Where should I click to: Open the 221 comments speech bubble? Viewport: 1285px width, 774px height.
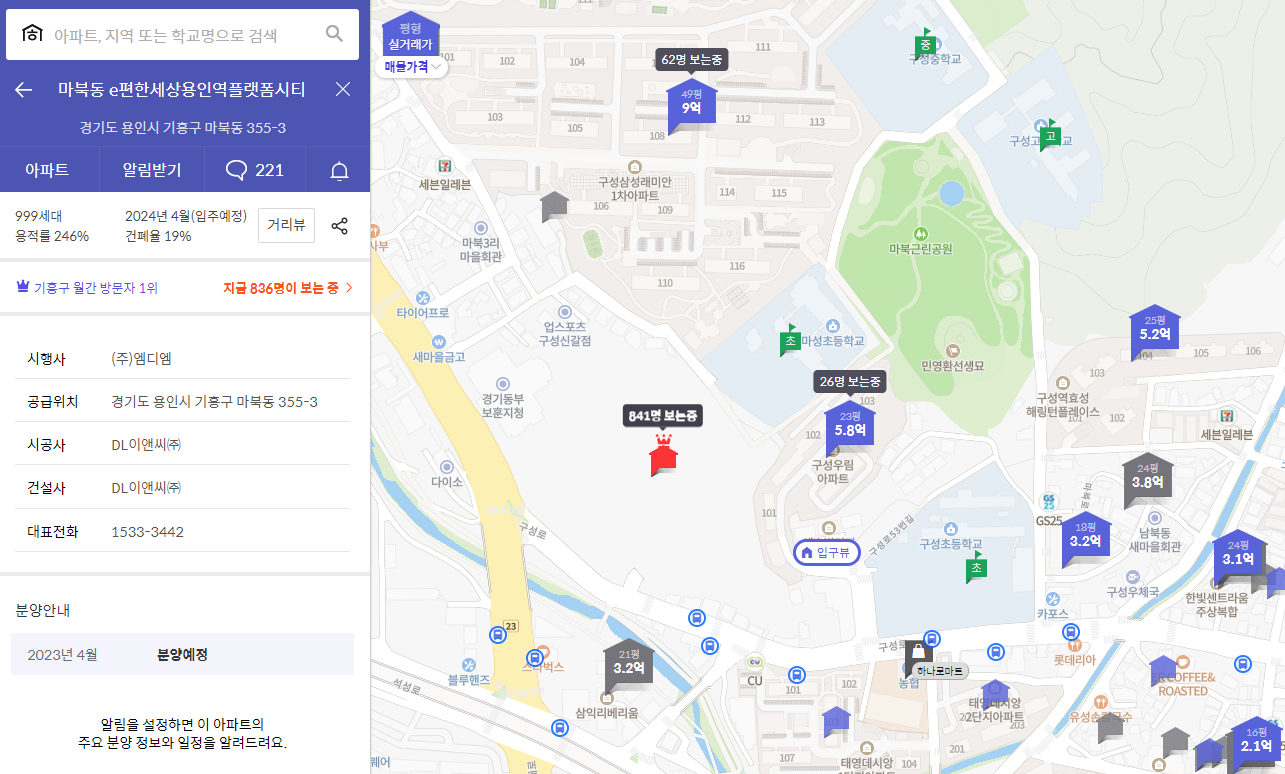tap(255, 170)
